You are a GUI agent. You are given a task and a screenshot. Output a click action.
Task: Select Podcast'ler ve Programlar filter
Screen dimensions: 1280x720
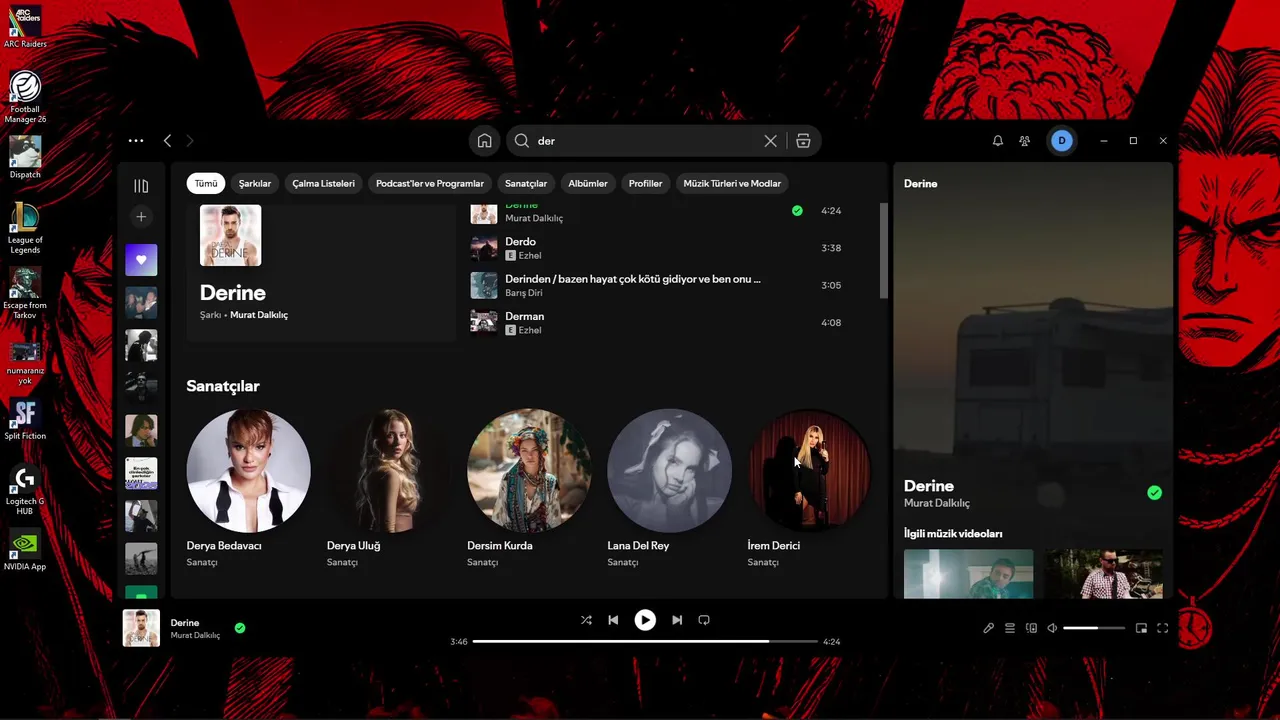430,183
